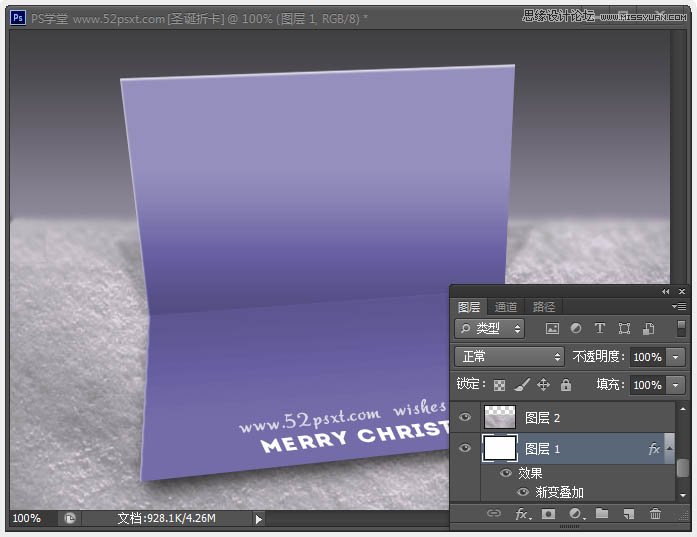Lock layer position move icon

point(543,385)
